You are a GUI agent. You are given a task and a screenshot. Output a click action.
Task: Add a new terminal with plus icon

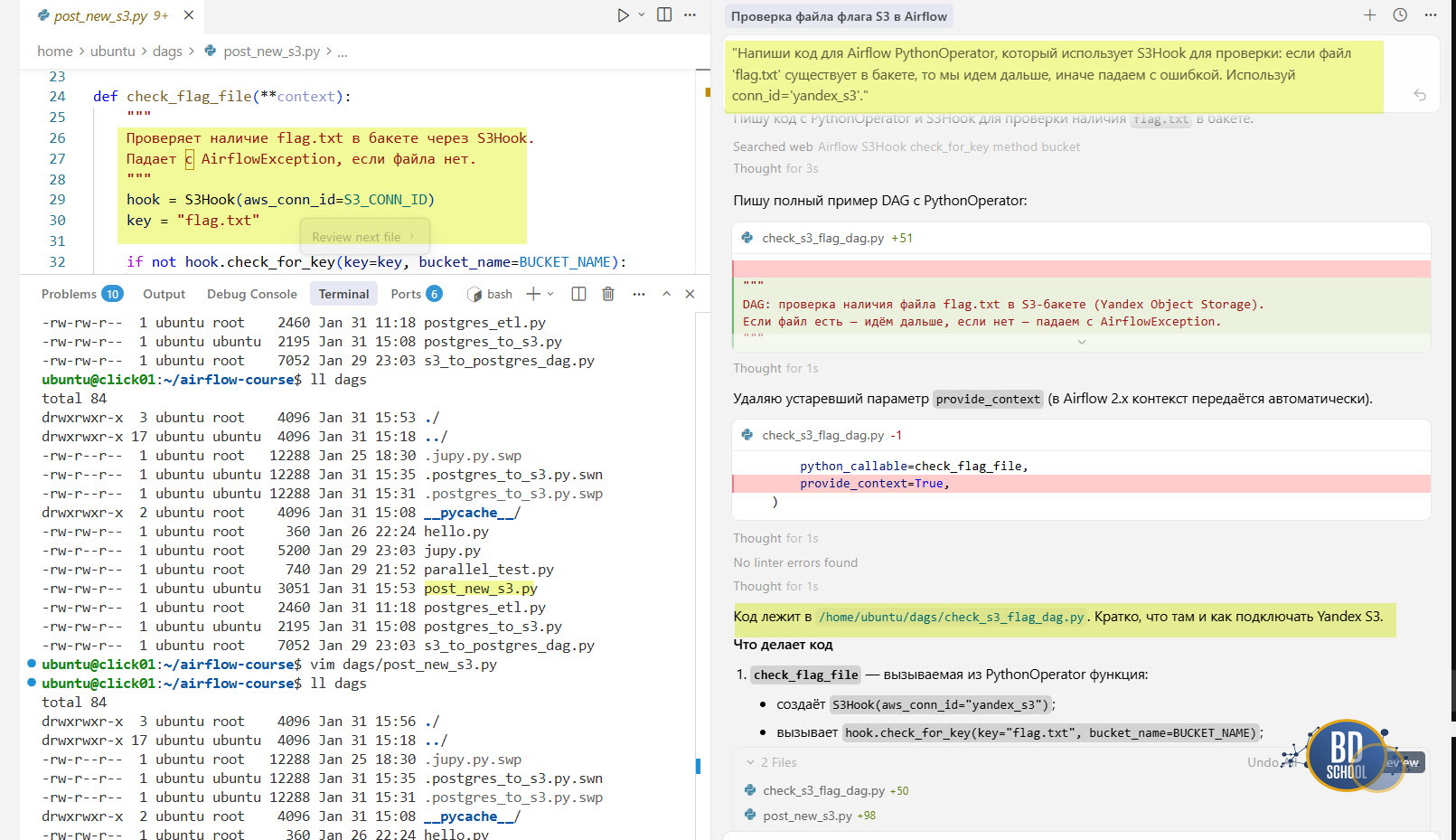533,294
